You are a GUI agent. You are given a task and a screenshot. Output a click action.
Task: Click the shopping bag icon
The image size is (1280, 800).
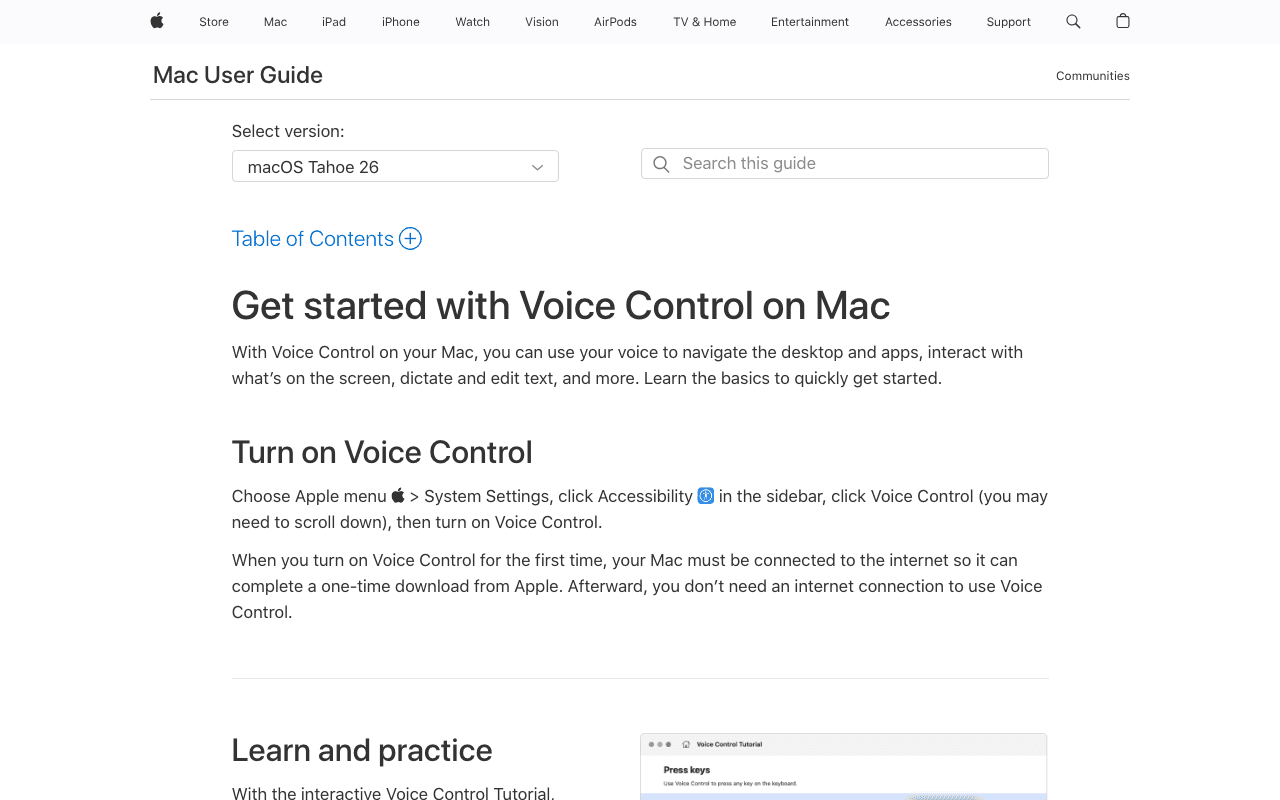coord(1121,21)
